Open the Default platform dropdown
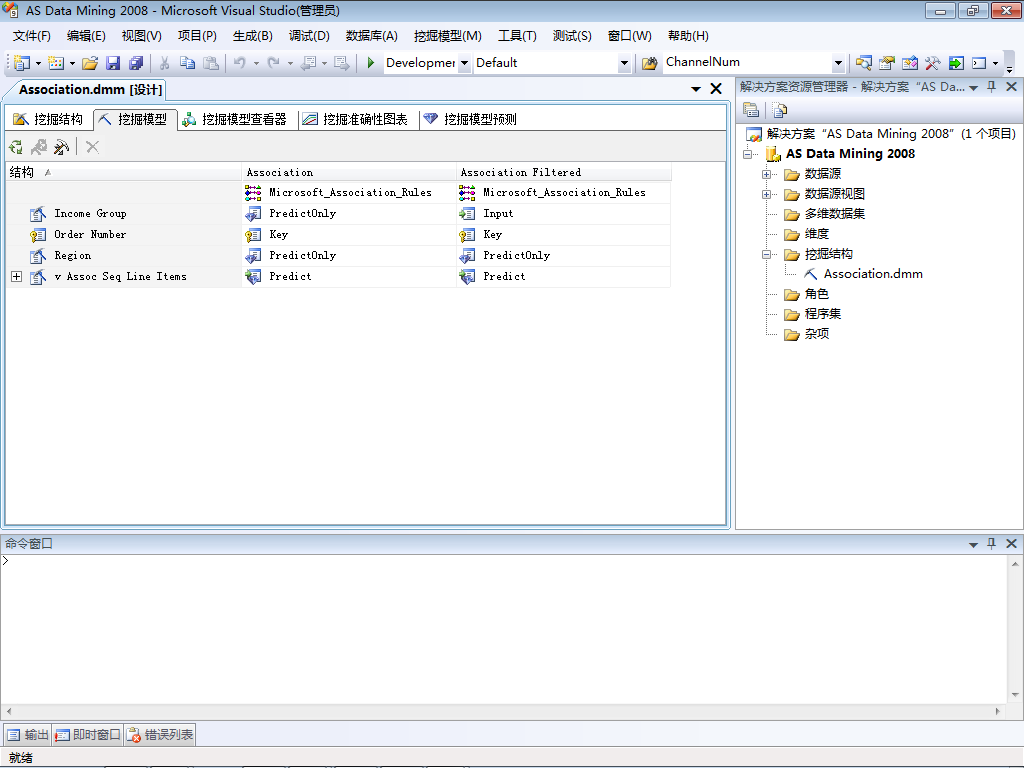Screen dimensions: 1024x768 click(x=624, y=63)
